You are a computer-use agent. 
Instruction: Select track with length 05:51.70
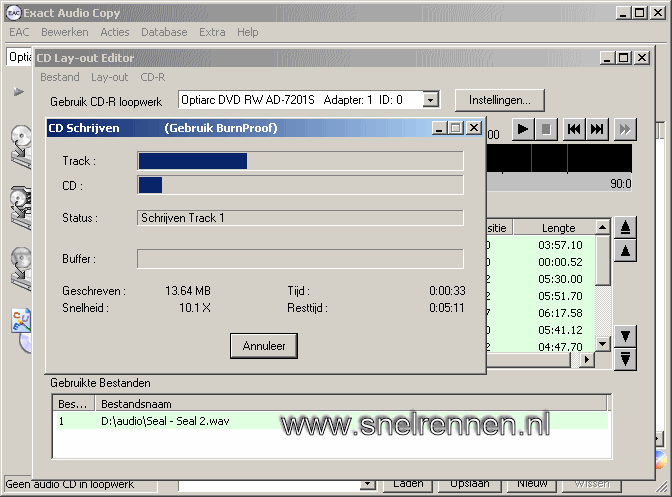pos(541,296)
